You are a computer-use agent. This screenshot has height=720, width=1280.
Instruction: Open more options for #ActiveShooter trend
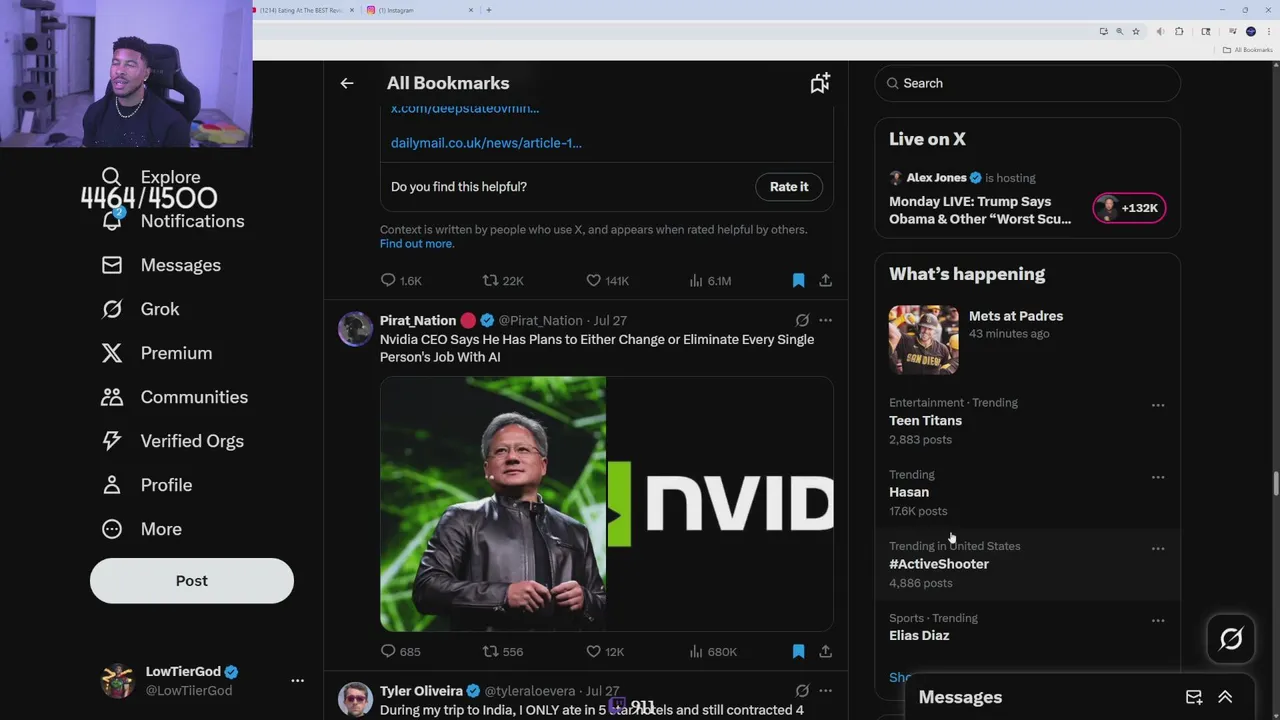click(x=1158, y=549)
